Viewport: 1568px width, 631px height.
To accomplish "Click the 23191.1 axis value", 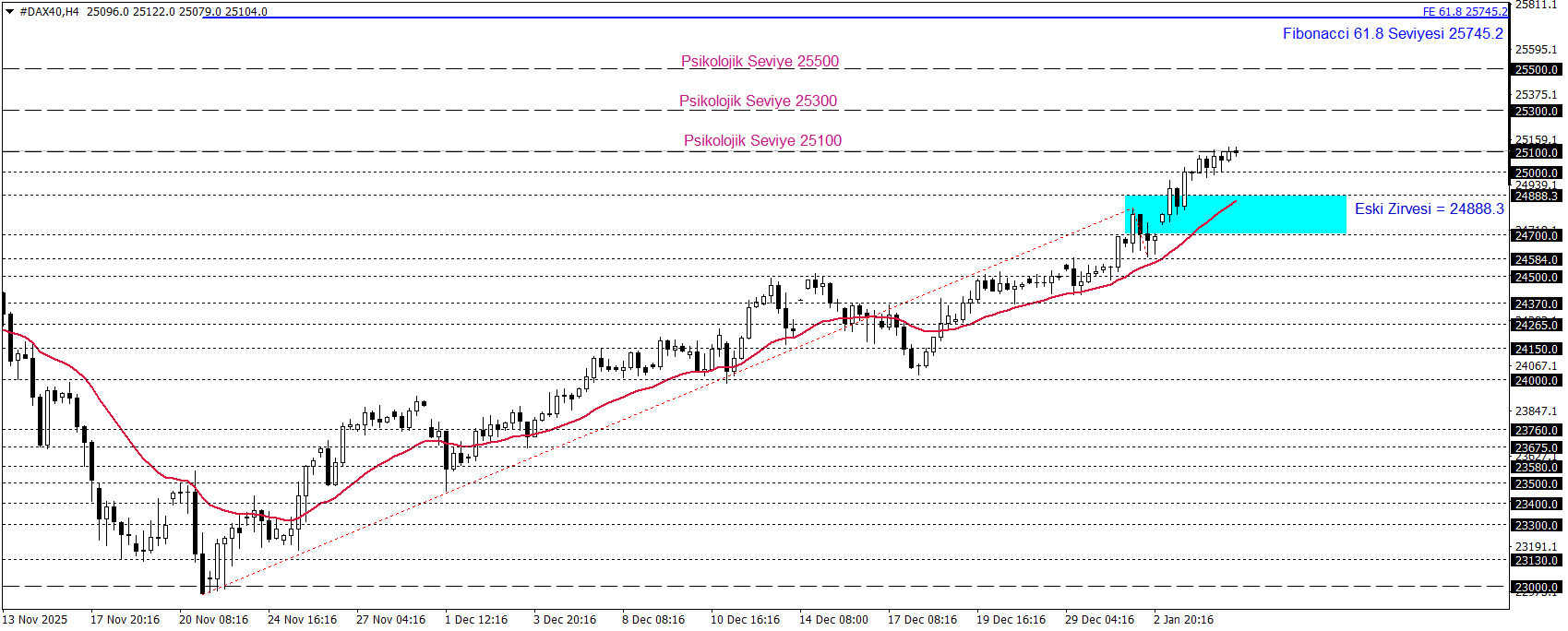I will pyautogui.click(x=1536, y=546).
